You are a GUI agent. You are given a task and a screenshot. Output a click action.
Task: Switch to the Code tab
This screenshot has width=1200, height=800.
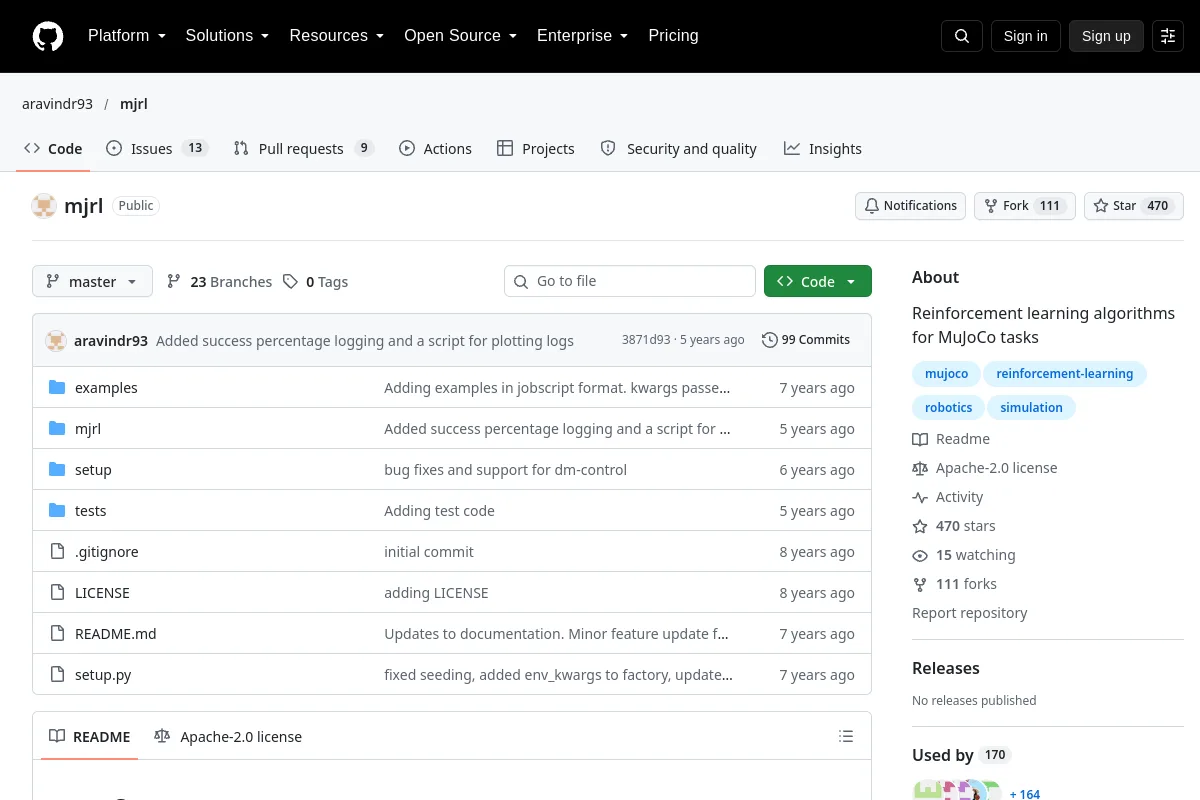53,148
